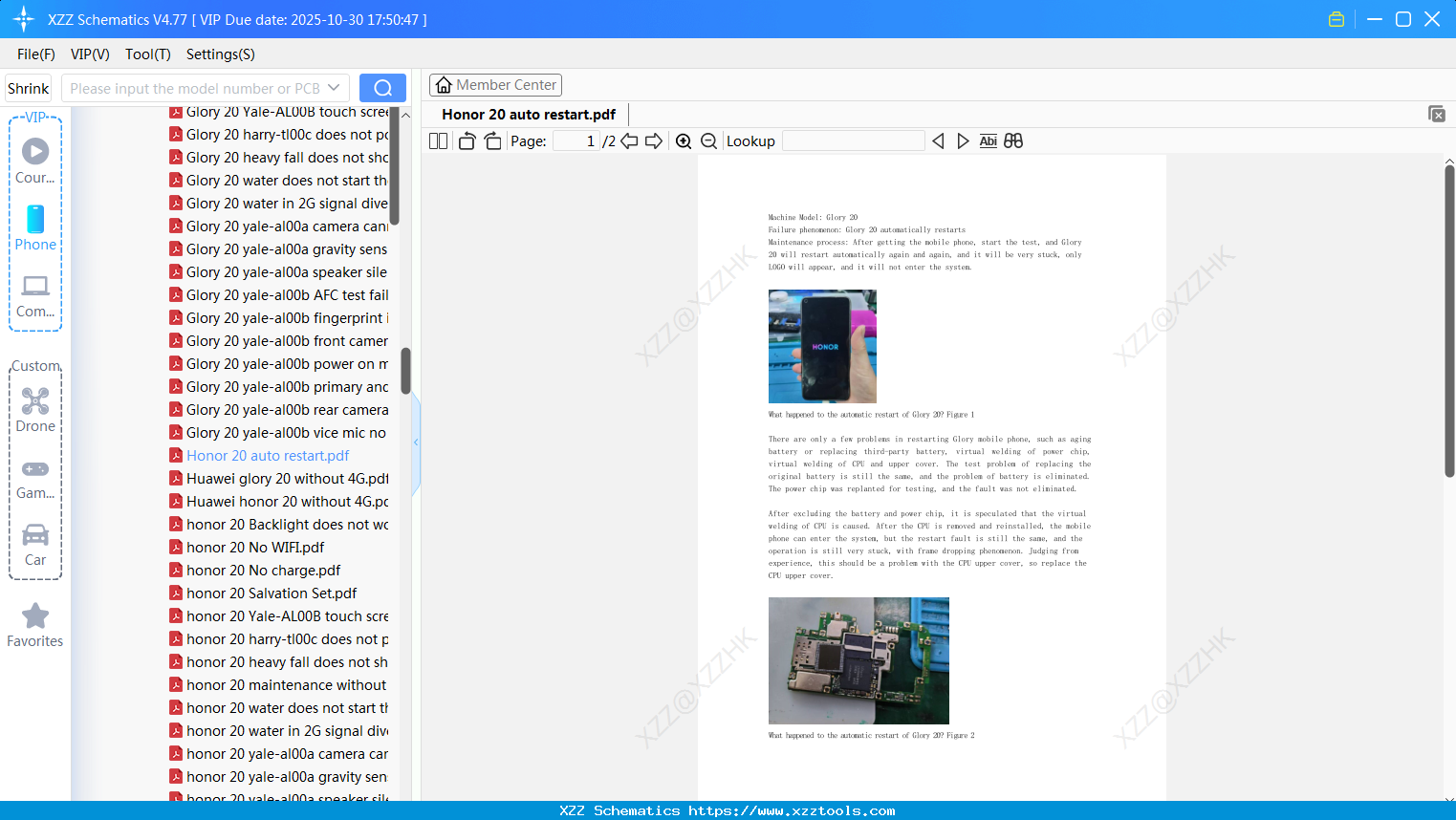Click the blue search button
This screenshot has width=1456, height=820.
tap(382, 88)
